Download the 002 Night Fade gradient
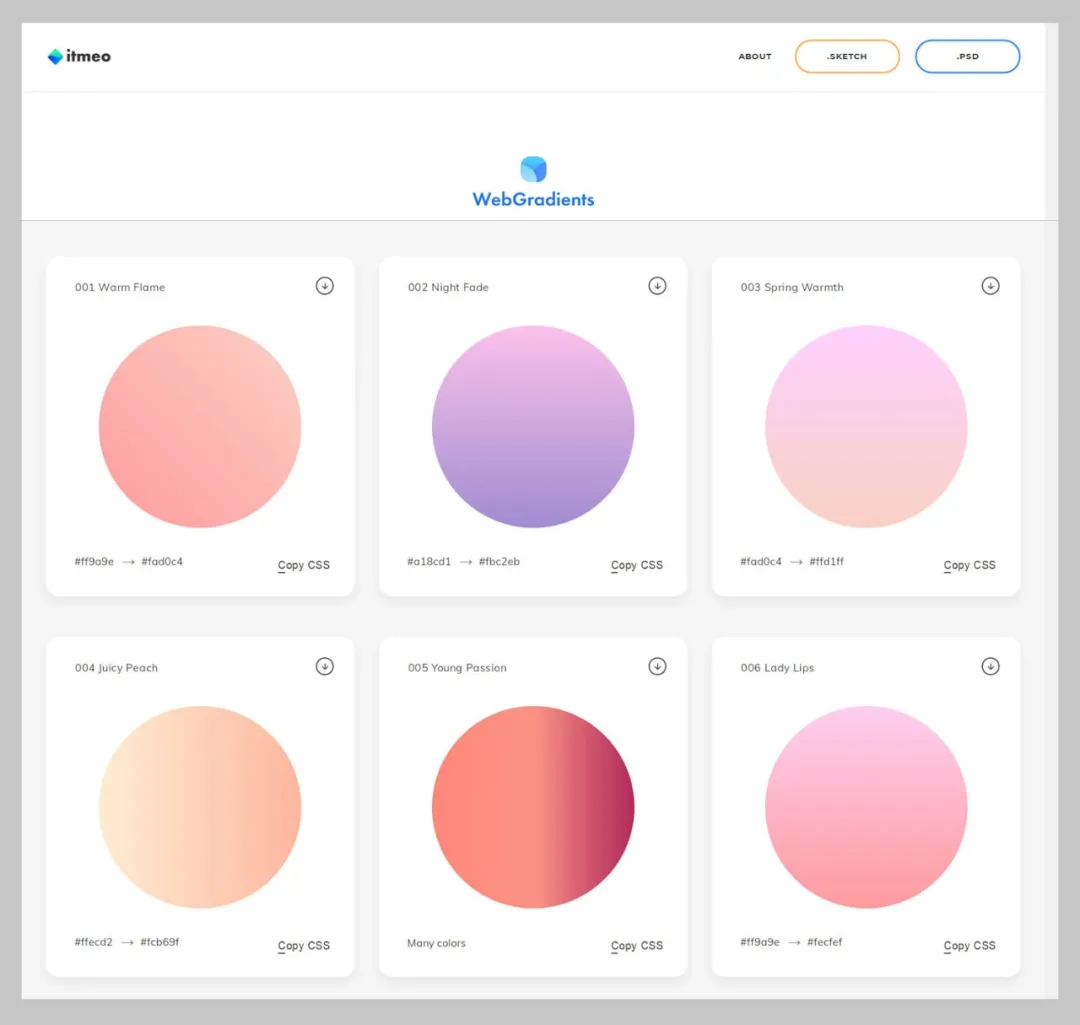Viewport: 1080px width, 1025px height. (657, 286)
